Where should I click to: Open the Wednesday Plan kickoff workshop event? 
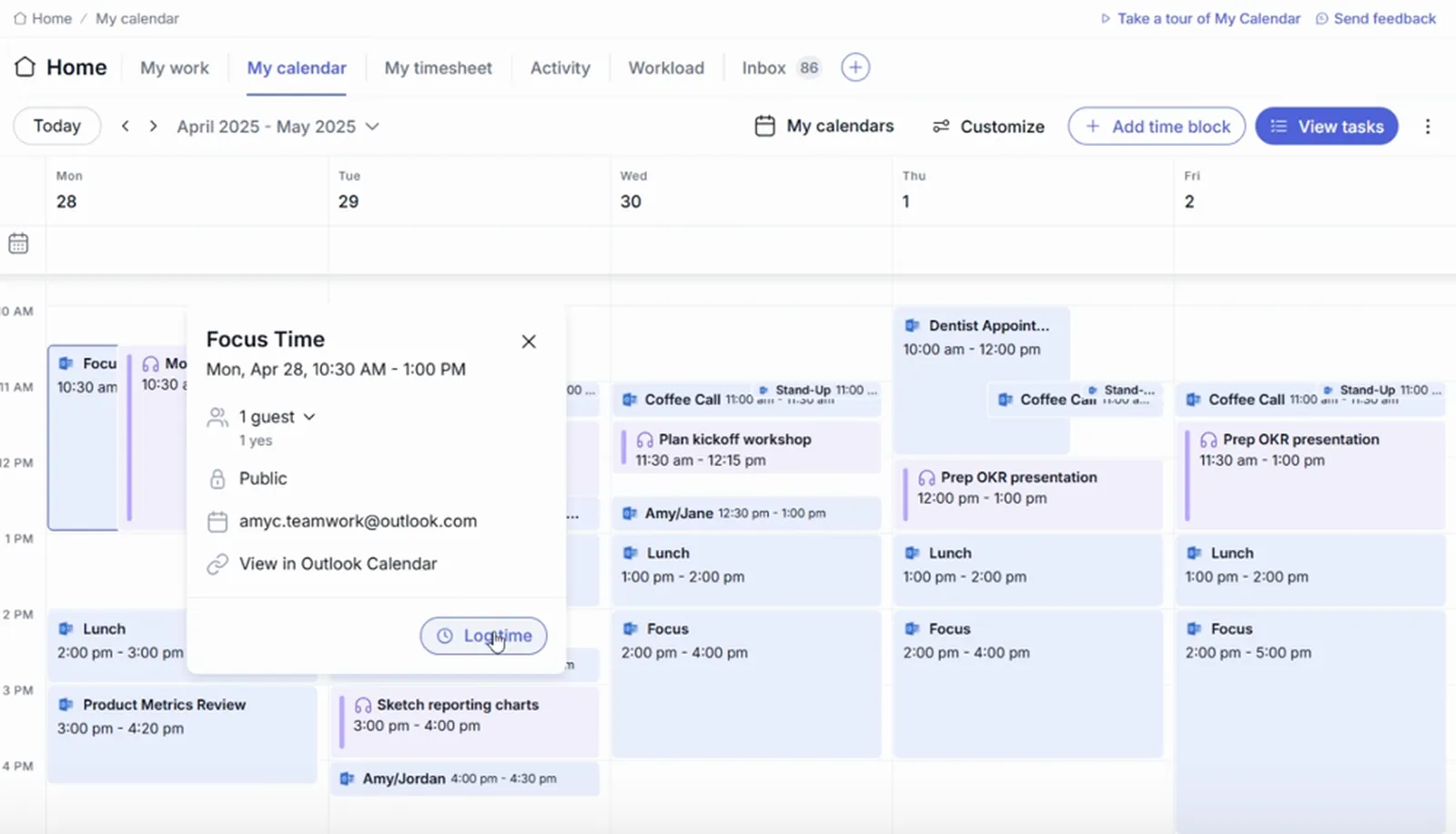(x=746, y=449)
